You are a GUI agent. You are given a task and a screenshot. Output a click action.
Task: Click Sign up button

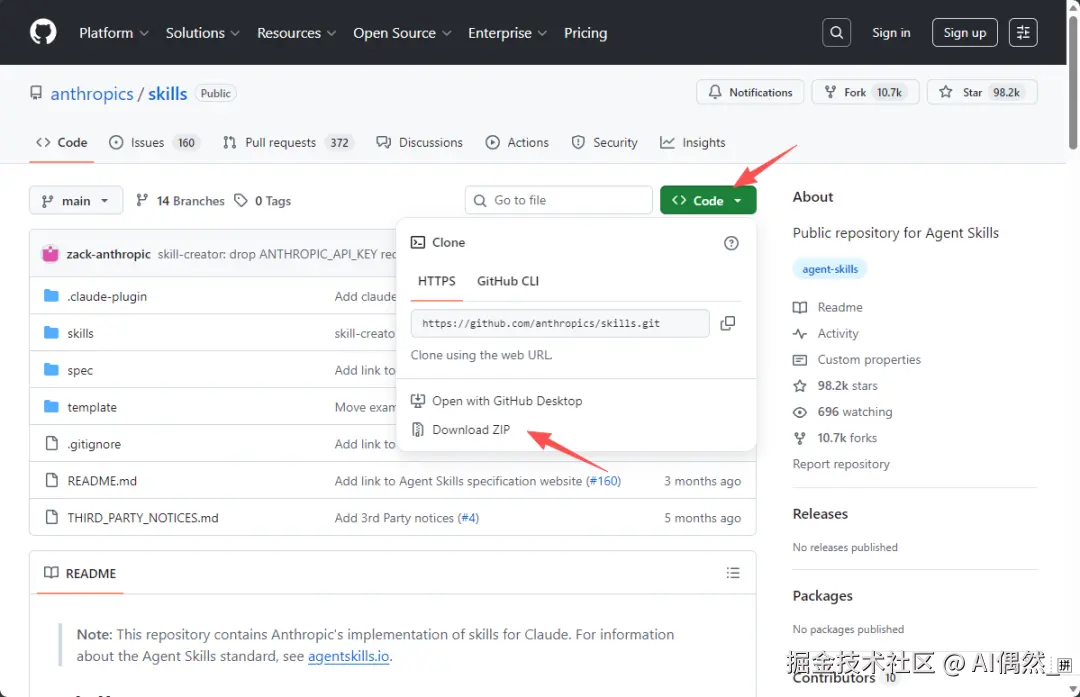click(964, 32)
